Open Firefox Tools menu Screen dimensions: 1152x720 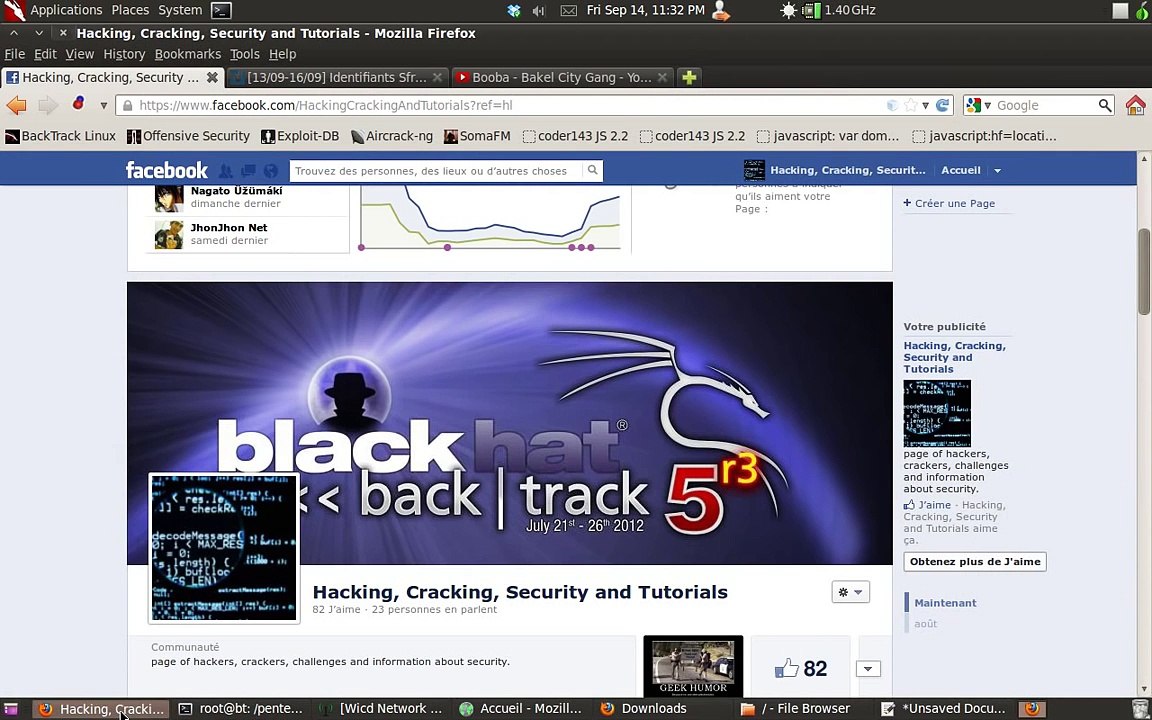[245, 54]
